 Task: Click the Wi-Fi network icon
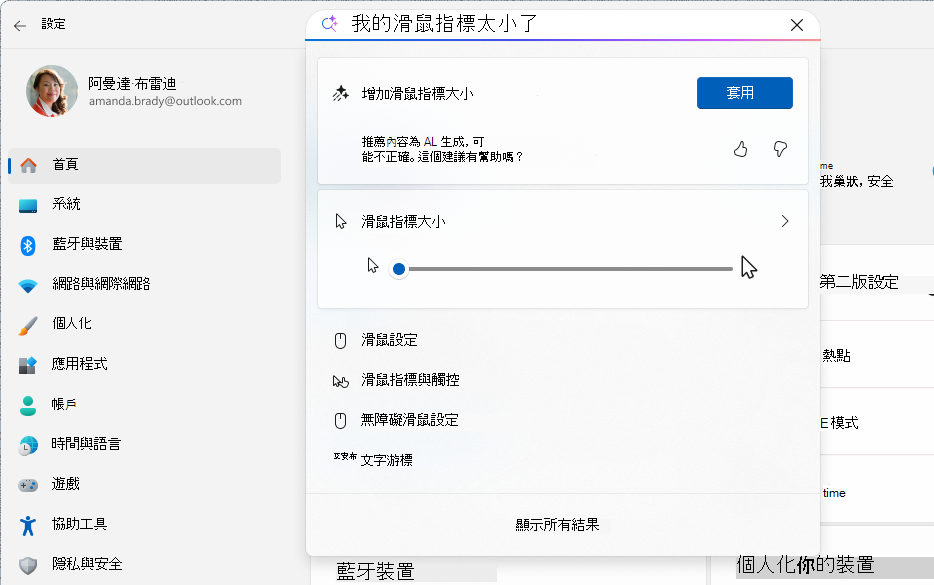click(28, 286)
